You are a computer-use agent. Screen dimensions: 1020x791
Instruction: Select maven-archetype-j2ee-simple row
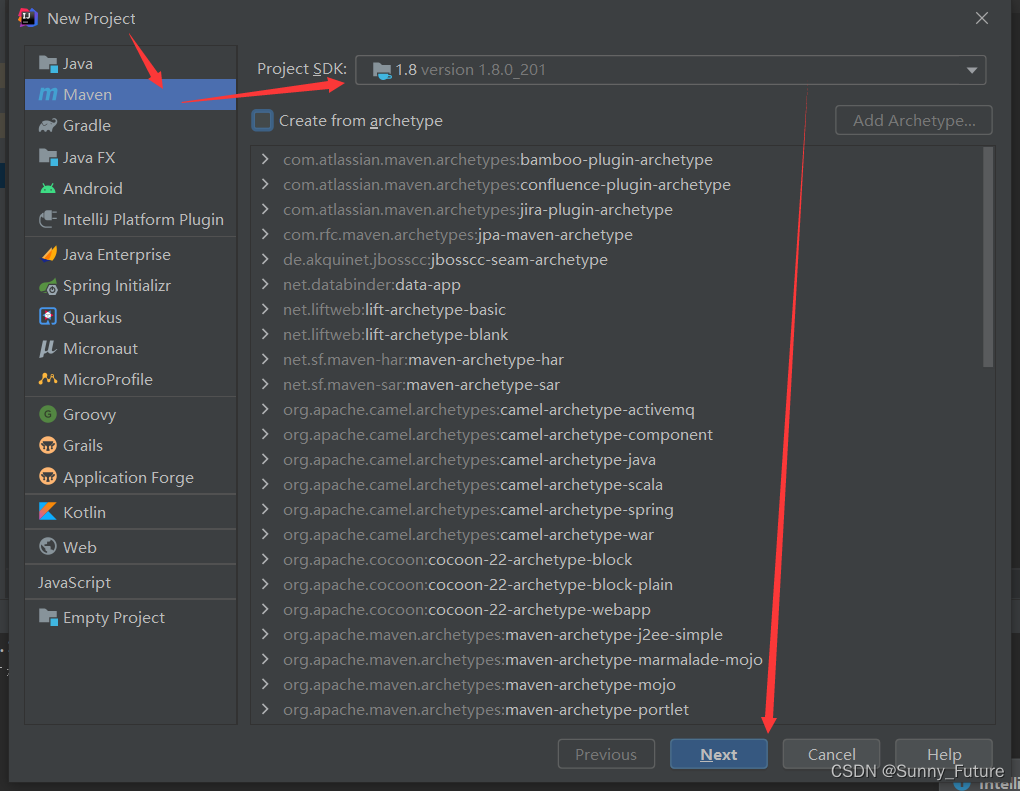pyautogui.click(x=617, y=634)
